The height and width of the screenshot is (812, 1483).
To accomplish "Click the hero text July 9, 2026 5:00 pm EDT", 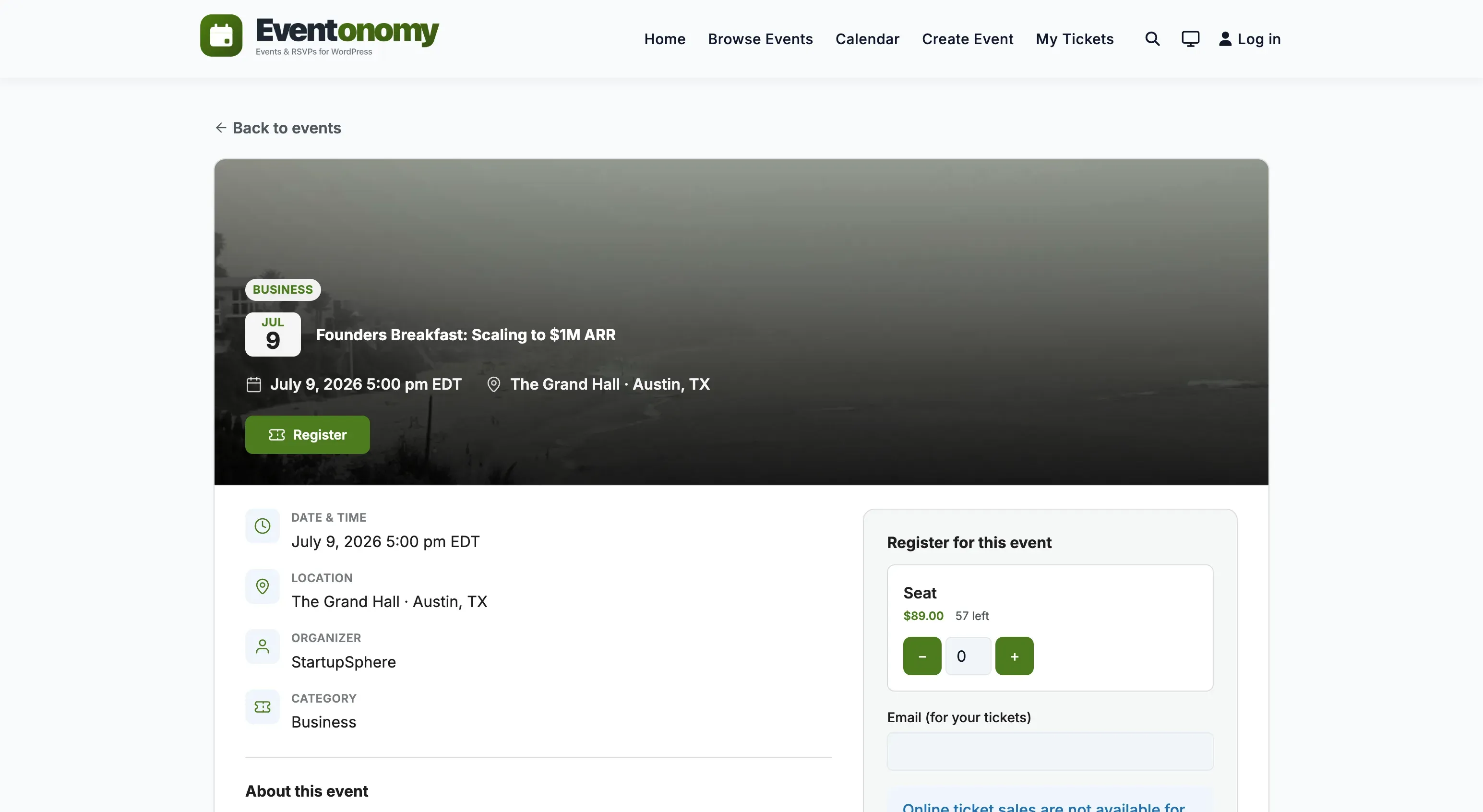I will point(366,384).
